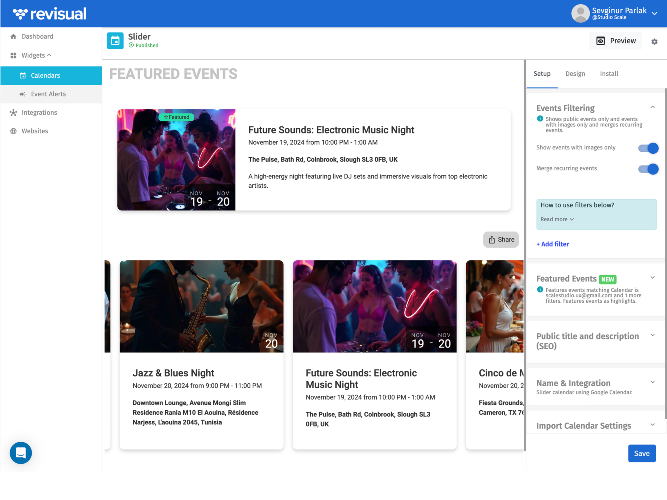Screen dimensions: 667x500
Task: Open the chat support bubble icon
Action: coord(21,453)
